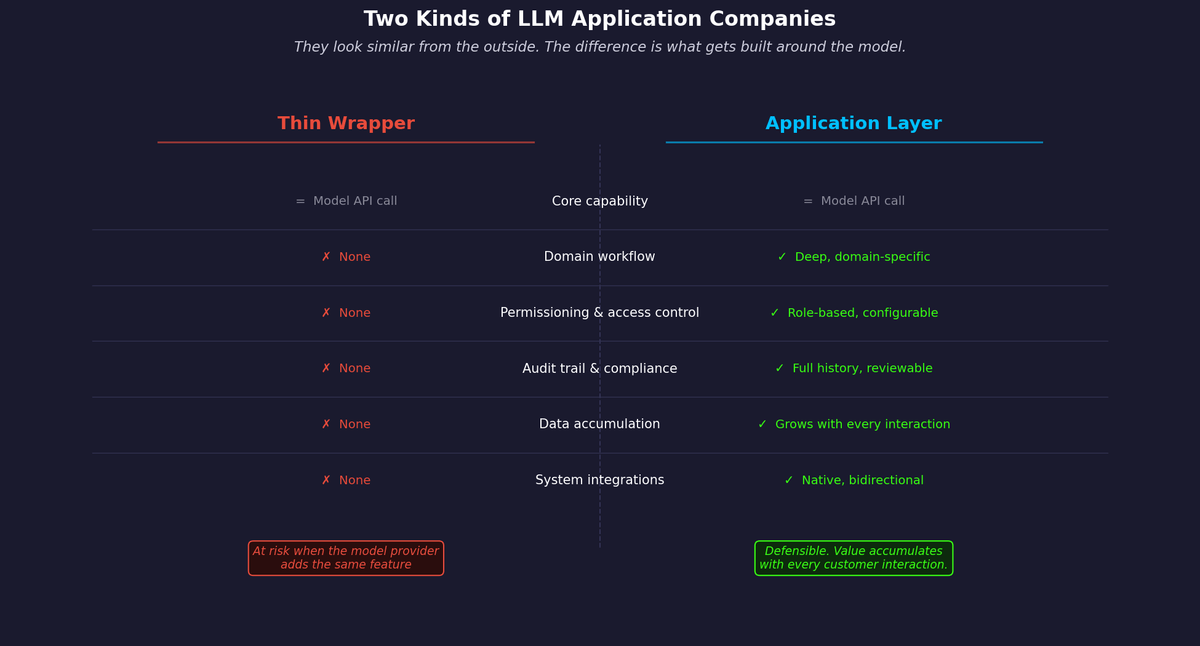Click the red ✗ on the Domain workflow row
Image resolution: width=1200 pixels, height=646 pixels.
click(325, 256)
